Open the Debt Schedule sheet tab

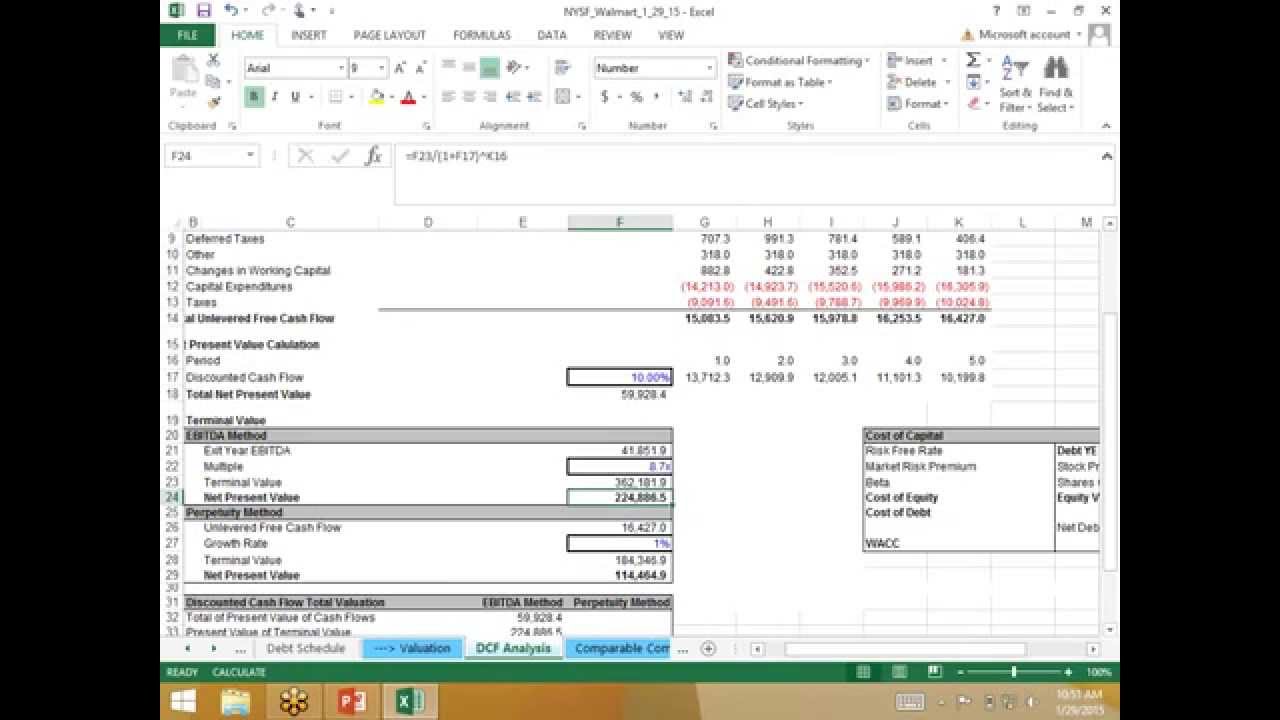[306, 648]
